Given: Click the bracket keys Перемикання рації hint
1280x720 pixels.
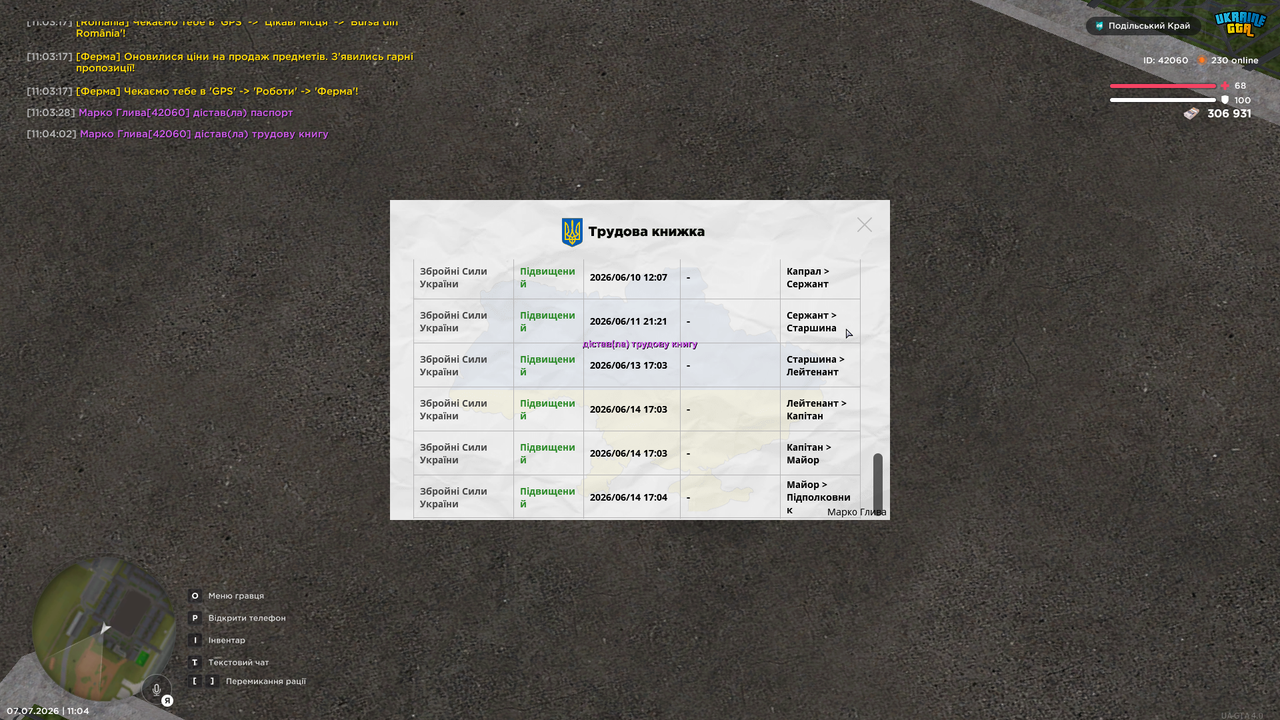Looking at the screenshot, I should [x=248, y=681].
